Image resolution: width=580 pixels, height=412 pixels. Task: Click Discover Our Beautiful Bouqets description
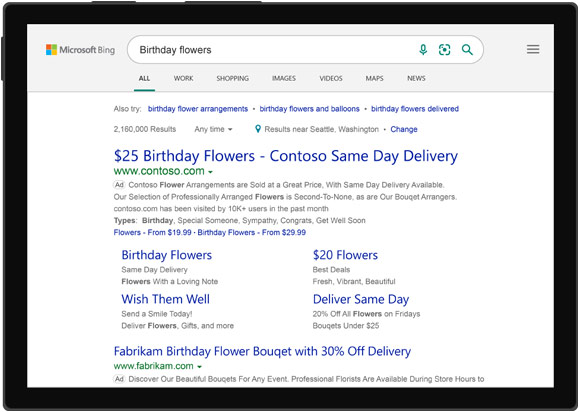click(306, 379)
